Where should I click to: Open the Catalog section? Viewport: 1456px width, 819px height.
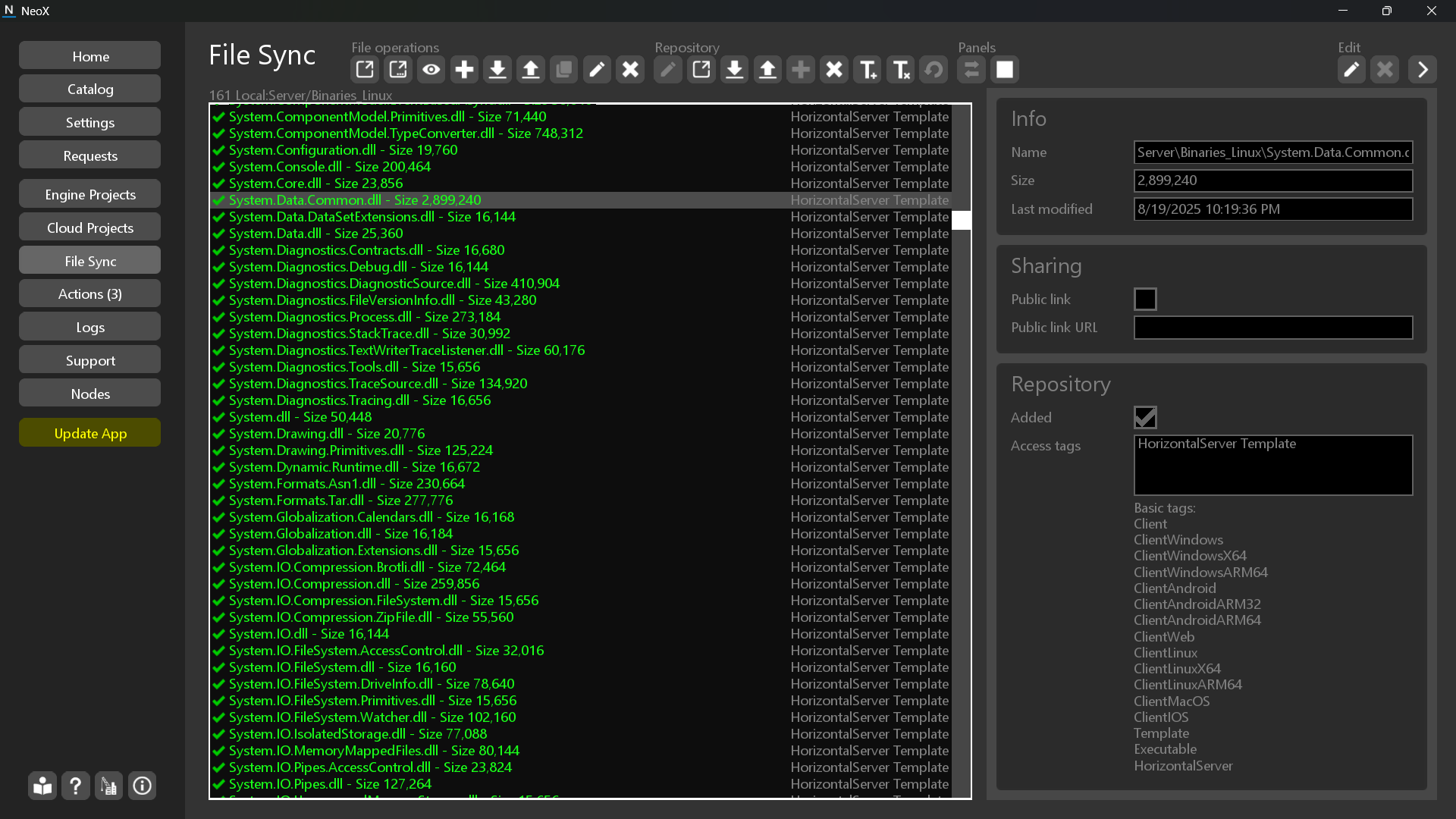(90, 89)
